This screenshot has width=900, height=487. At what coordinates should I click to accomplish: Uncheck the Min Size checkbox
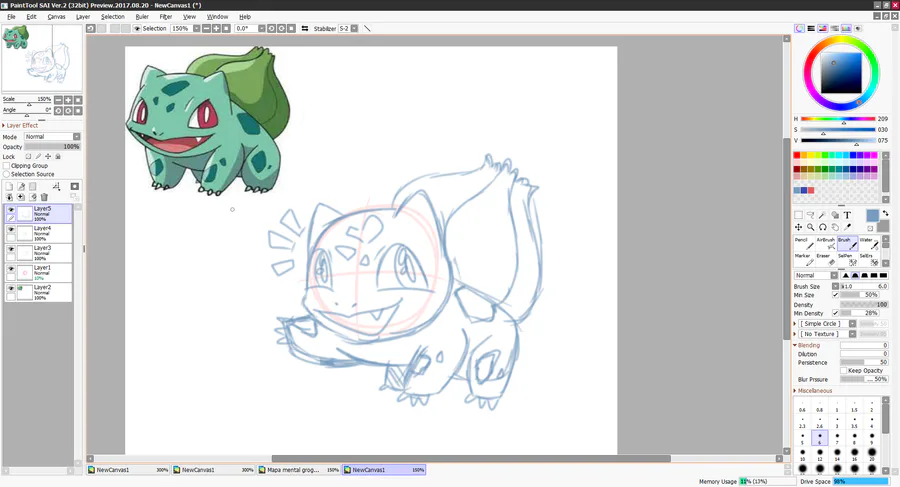pos(835,295)
